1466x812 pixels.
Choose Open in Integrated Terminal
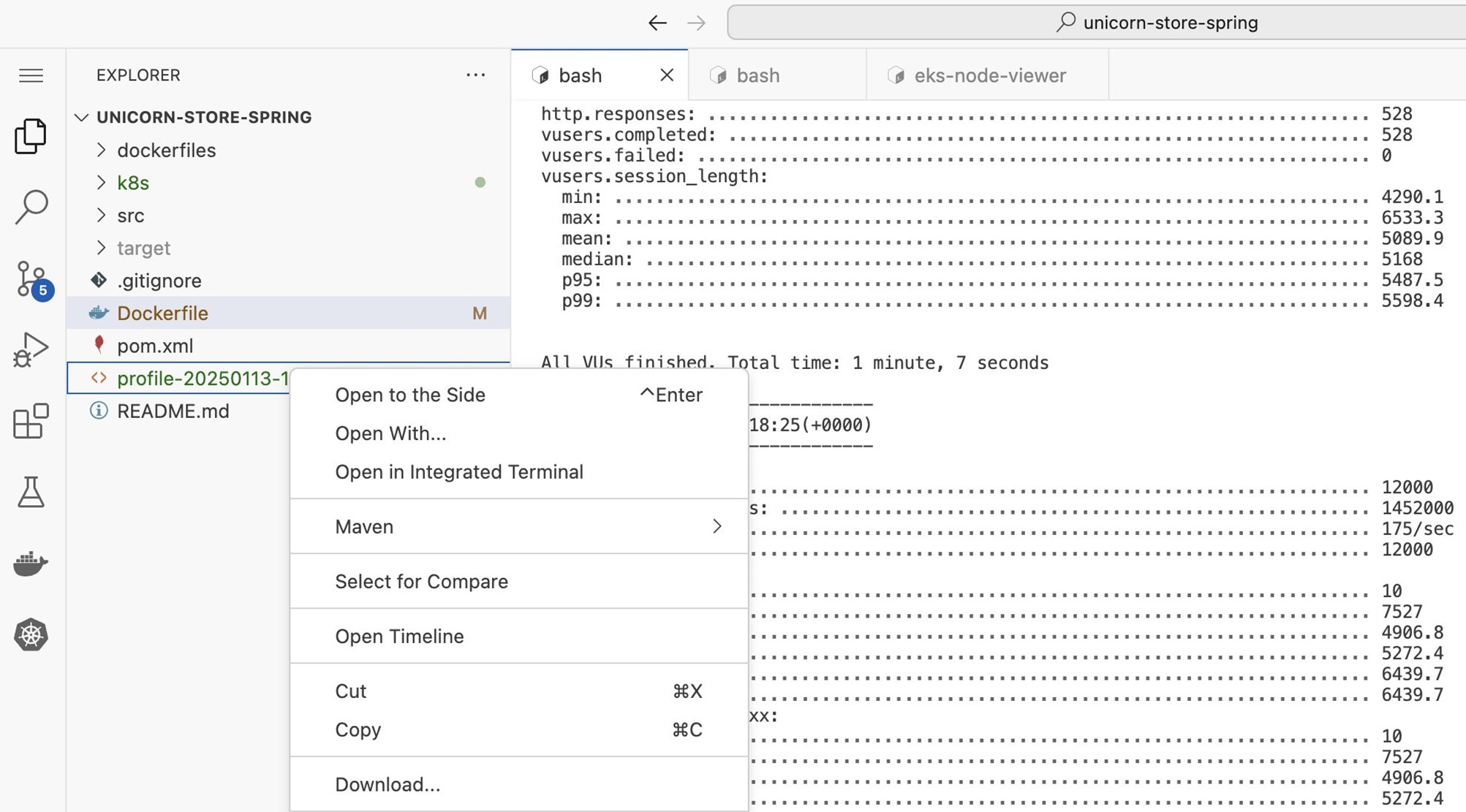click(518, 472)
